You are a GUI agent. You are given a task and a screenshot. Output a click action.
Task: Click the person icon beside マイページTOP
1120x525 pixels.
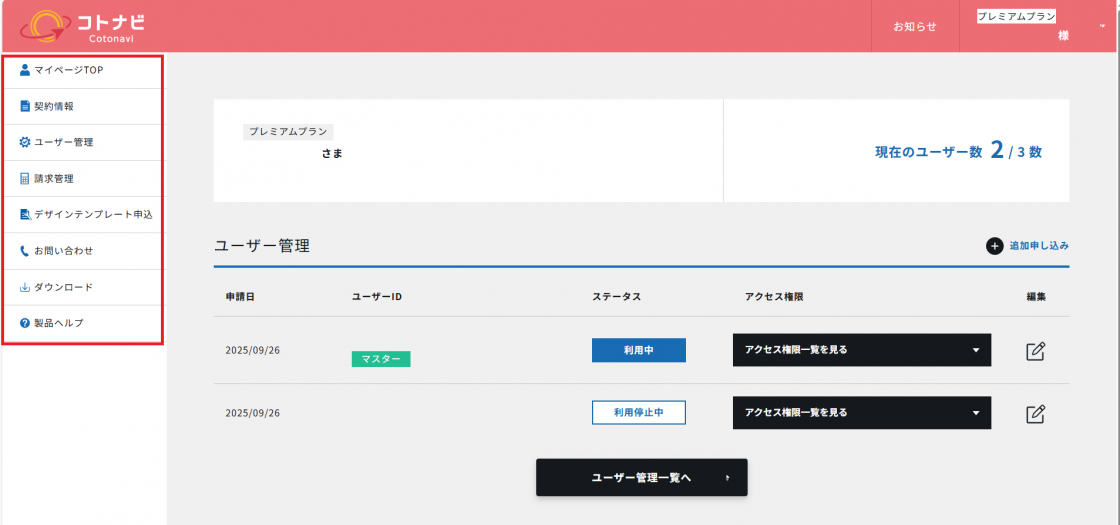point(25,70)
